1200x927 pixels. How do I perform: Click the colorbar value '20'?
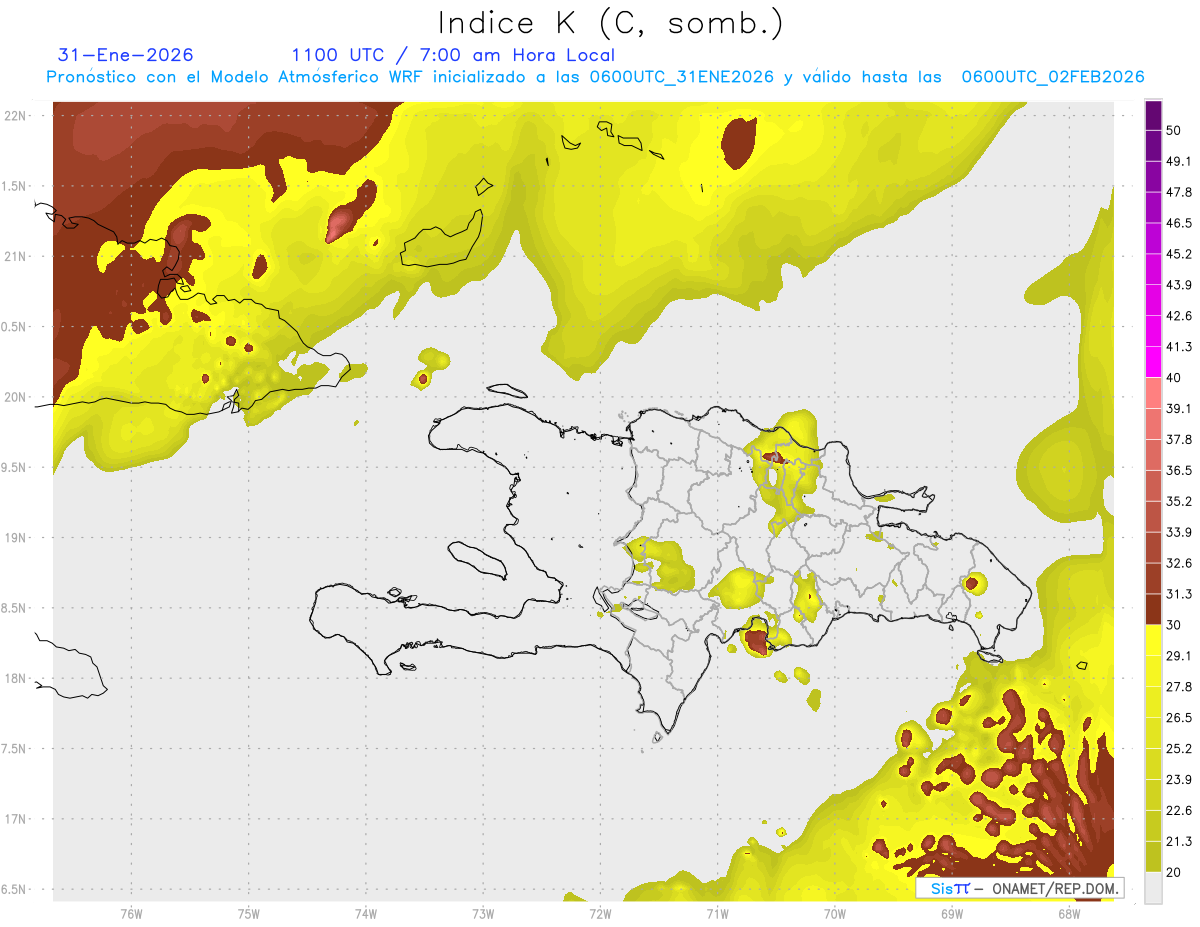(x=1174, y=872)
